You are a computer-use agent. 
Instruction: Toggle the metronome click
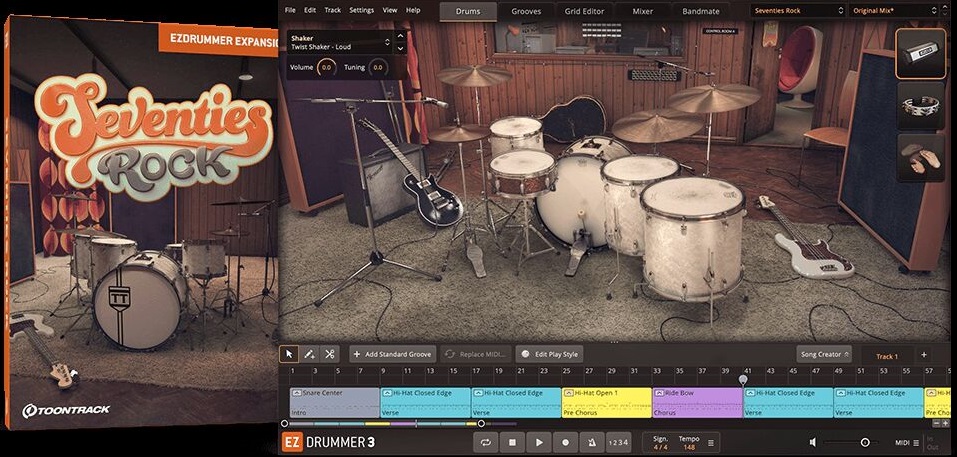pos(592,442)
